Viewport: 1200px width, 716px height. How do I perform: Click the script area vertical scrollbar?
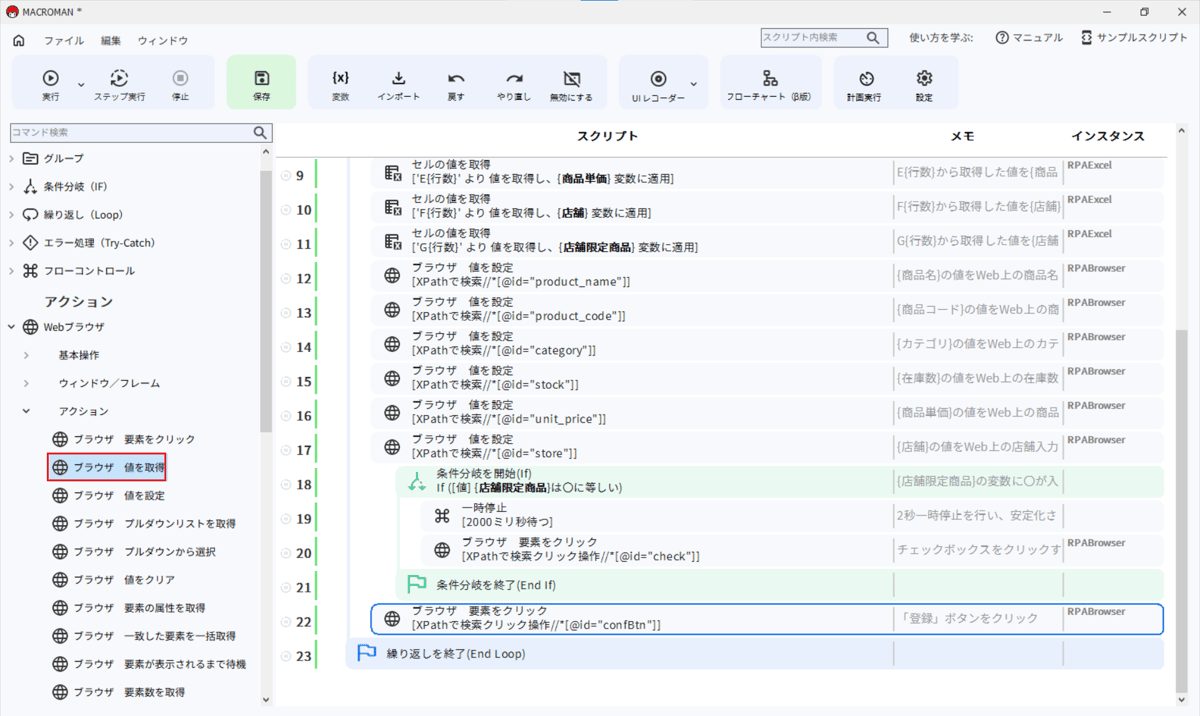1182,510
